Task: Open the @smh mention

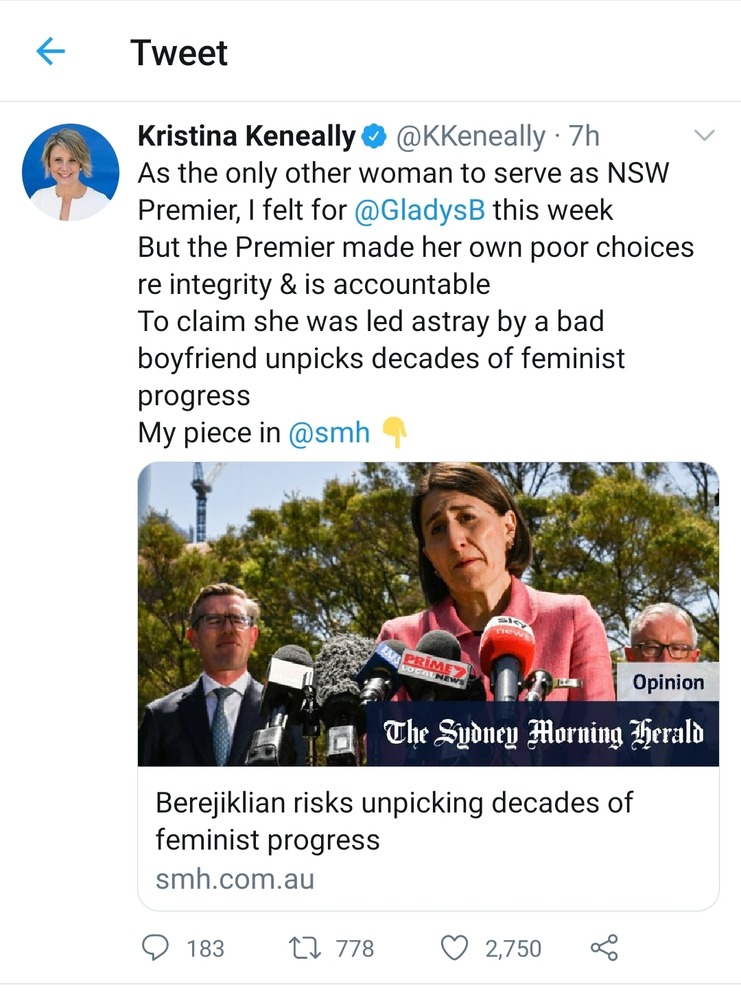Action: (x=329, y=433)
